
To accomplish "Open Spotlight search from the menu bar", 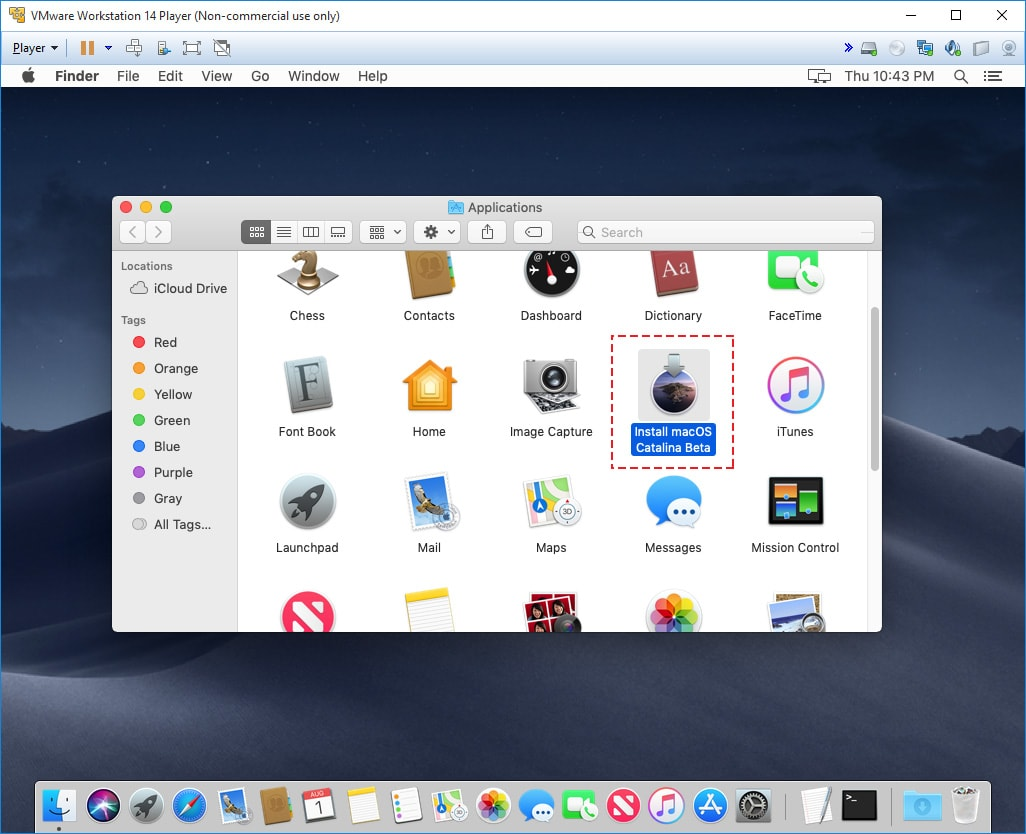I will click(960, 76).
